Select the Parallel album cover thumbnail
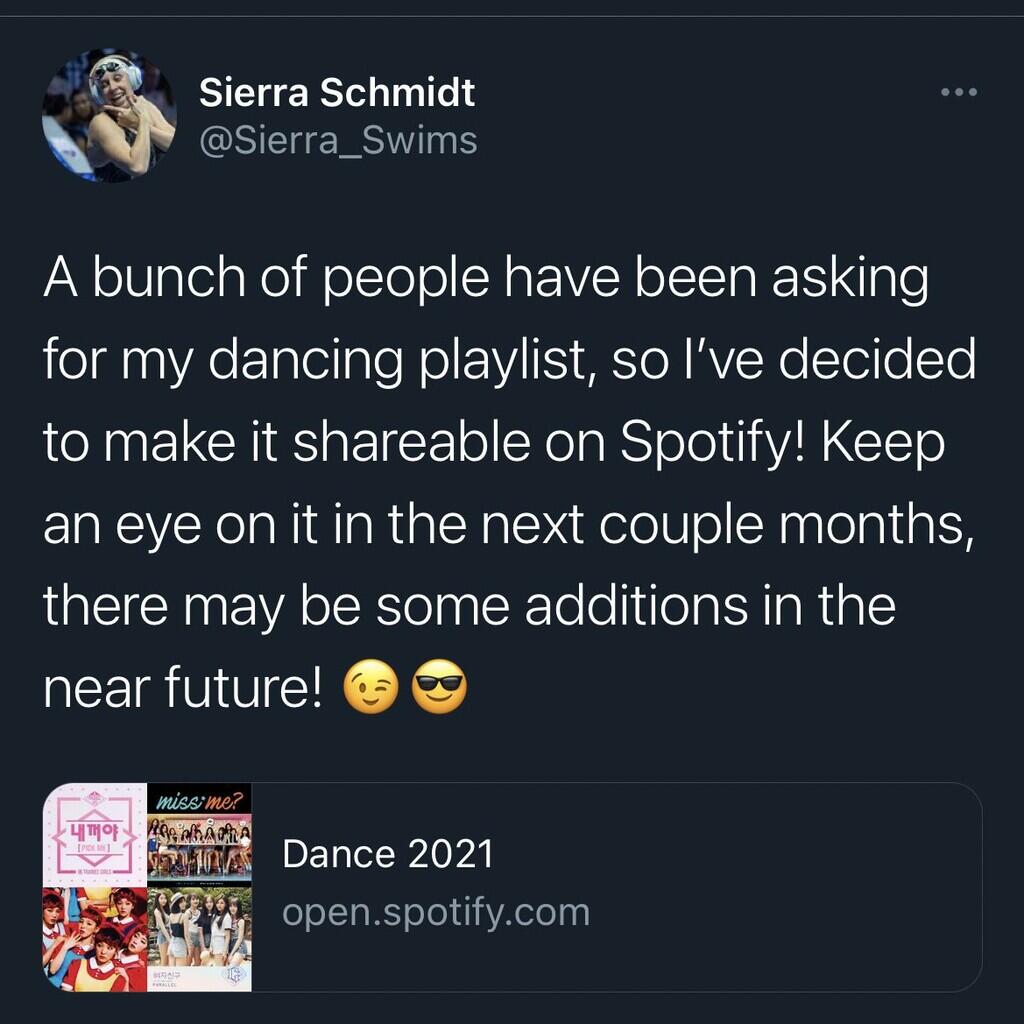 (199, 939)
